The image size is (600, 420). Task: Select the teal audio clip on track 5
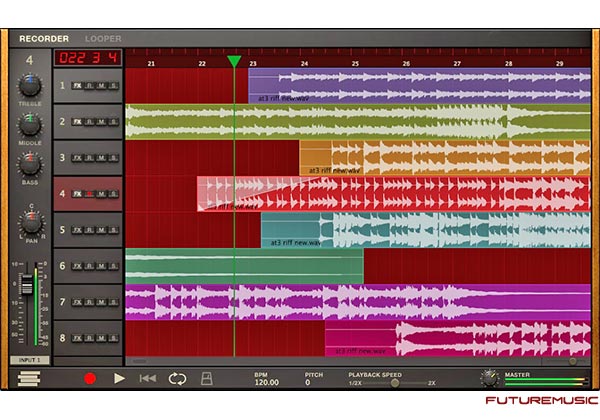[426, 230]
